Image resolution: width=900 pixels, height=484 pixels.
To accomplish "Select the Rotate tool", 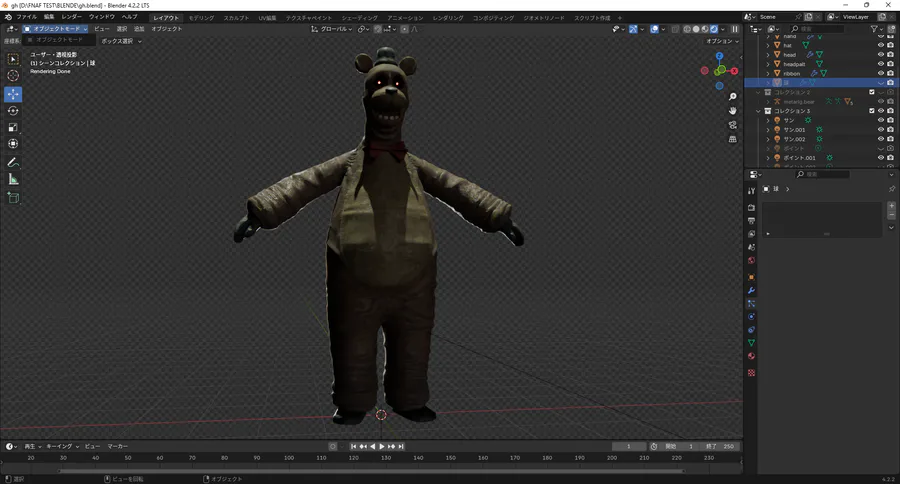I will [x=13, y=111].
